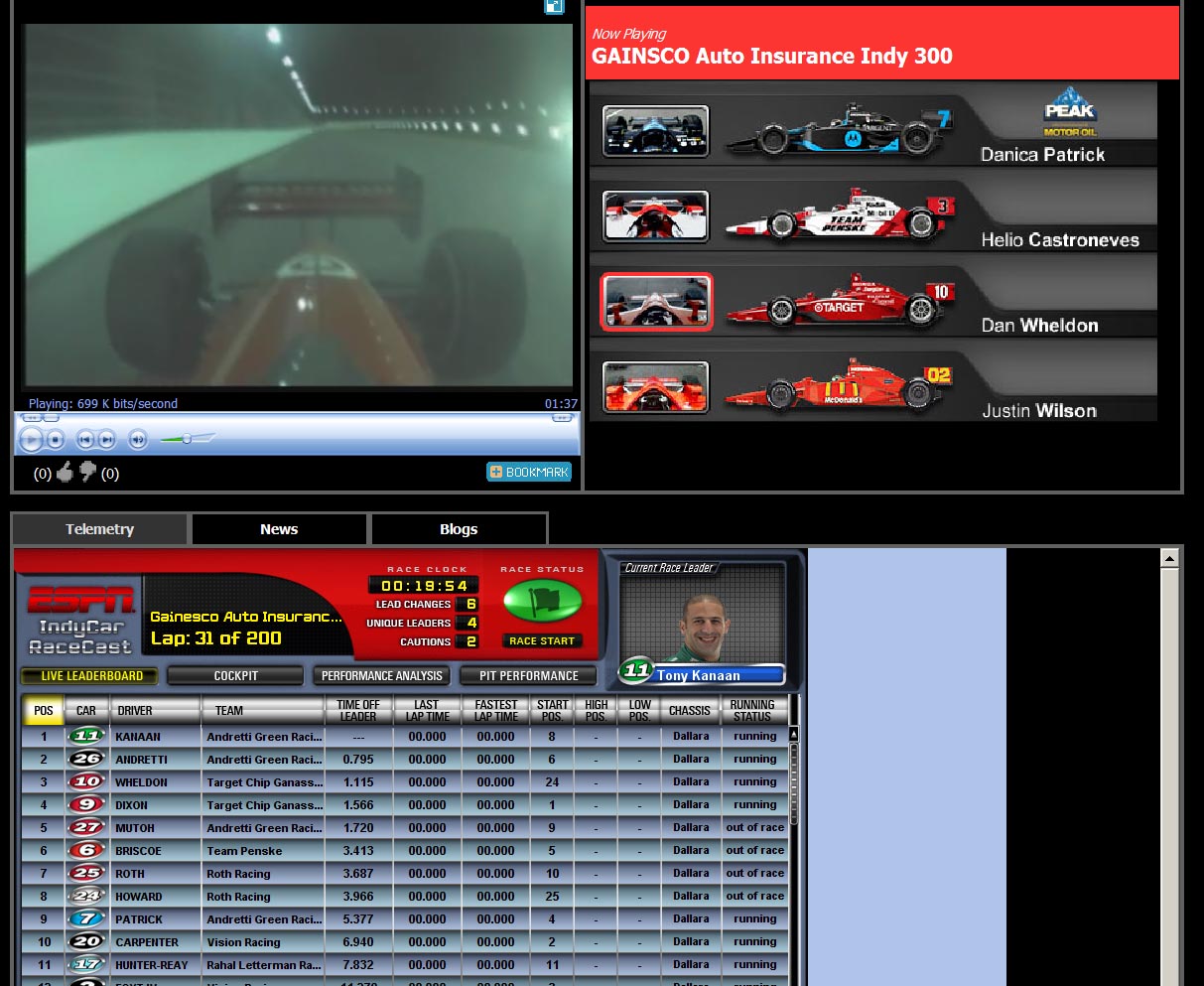
Task: Open the video in full-screen mode
Action: (554, 6)
